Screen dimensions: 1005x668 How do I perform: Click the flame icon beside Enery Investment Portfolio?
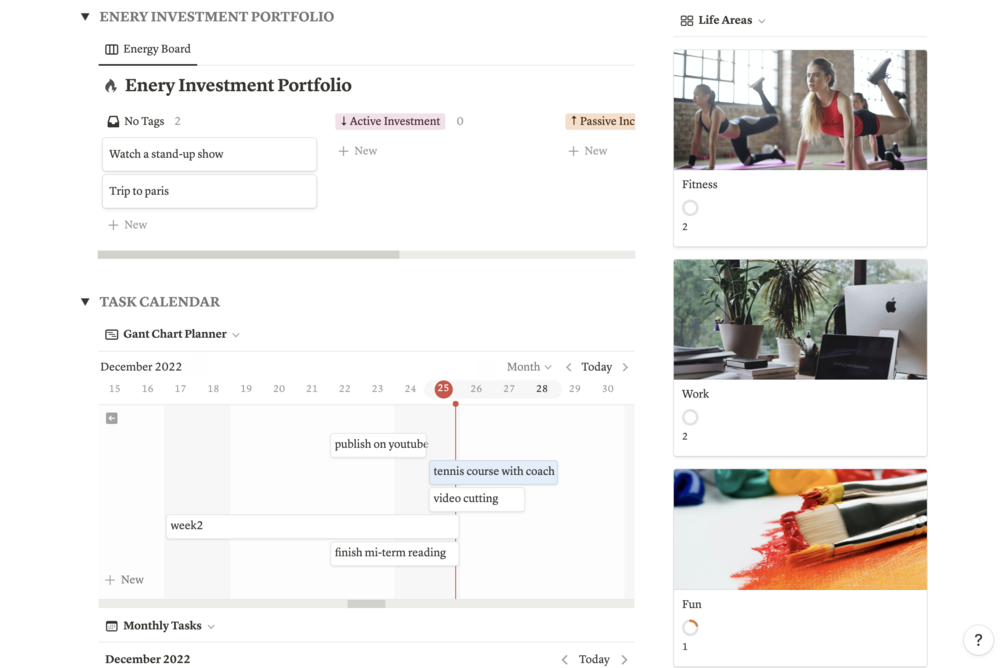111,86
